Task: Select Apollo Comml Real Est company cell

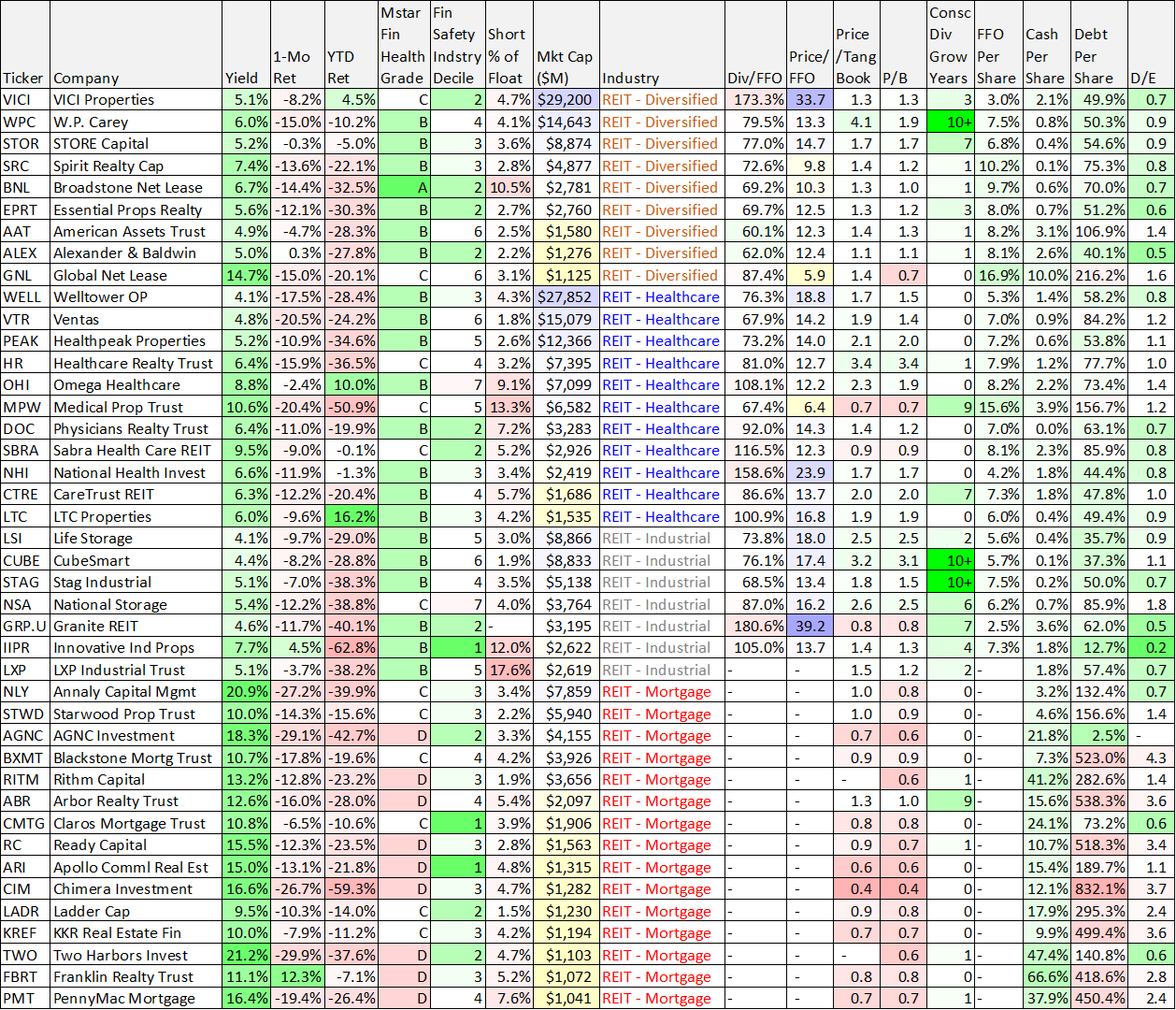Action: 136,868
